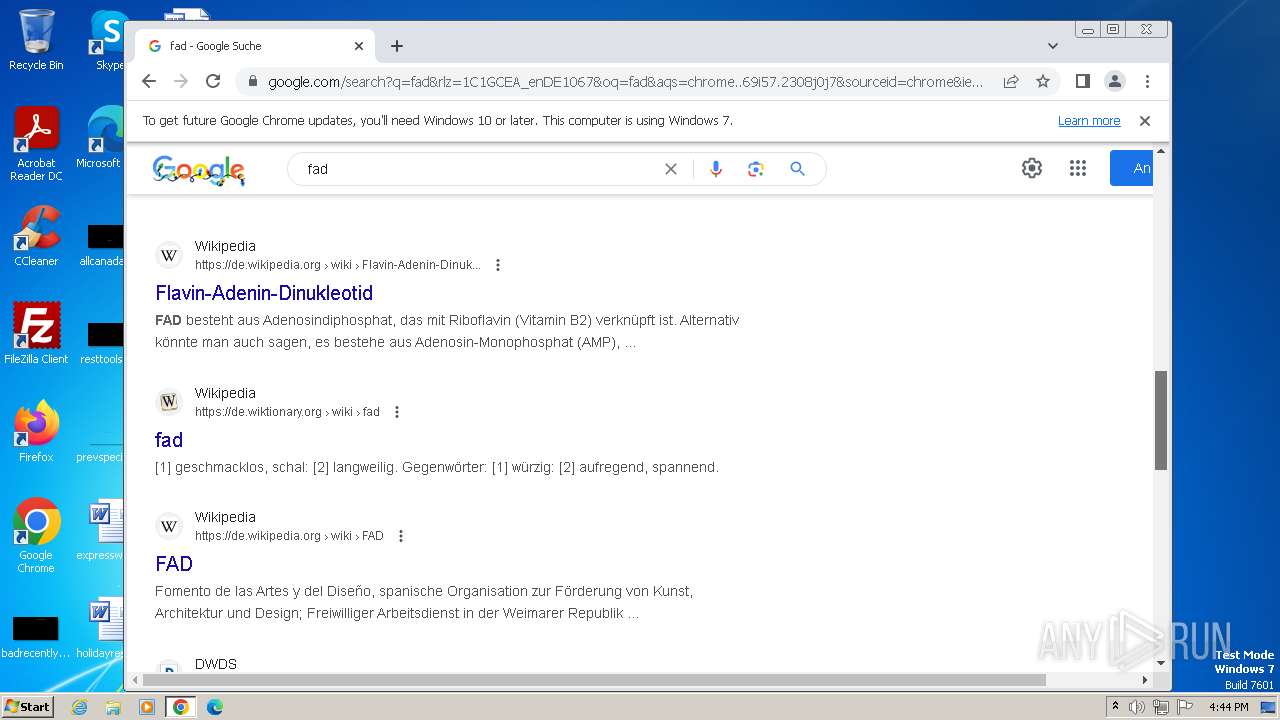Open CCleaner desktop shortcut
1280x720 pixels.
(36, 236)
